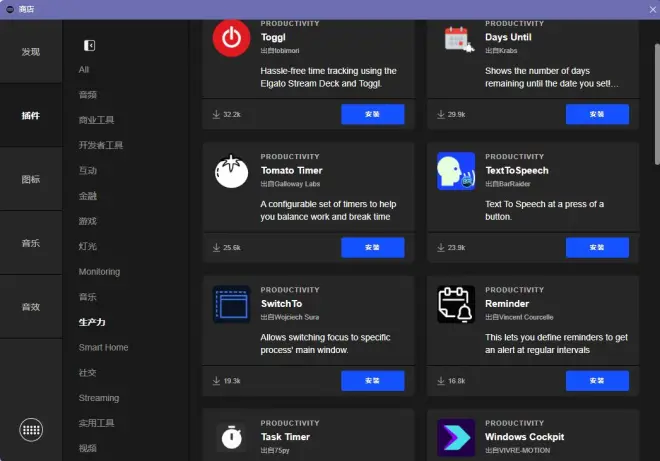660x461 pixels.
Task: Click the vertical scrollbar thumb
Action: [657, 104]
